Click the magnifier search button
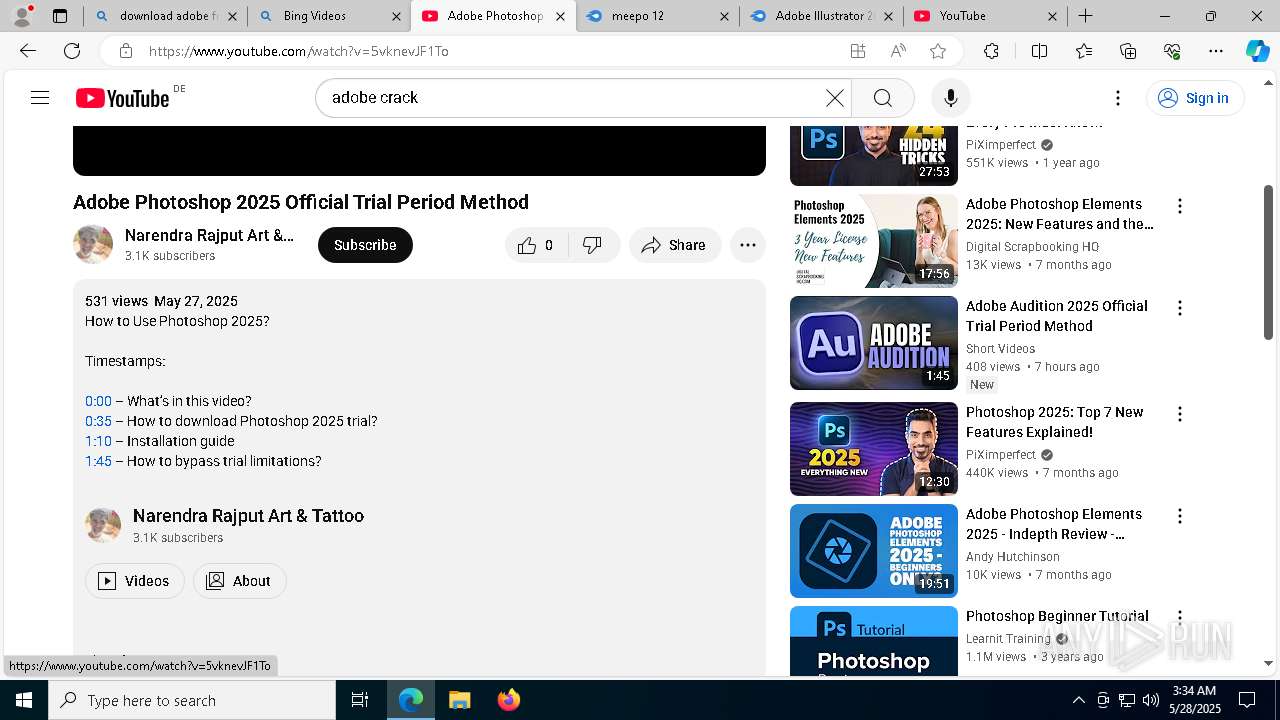Screen dimensions: 1280x720 point(883,98)
